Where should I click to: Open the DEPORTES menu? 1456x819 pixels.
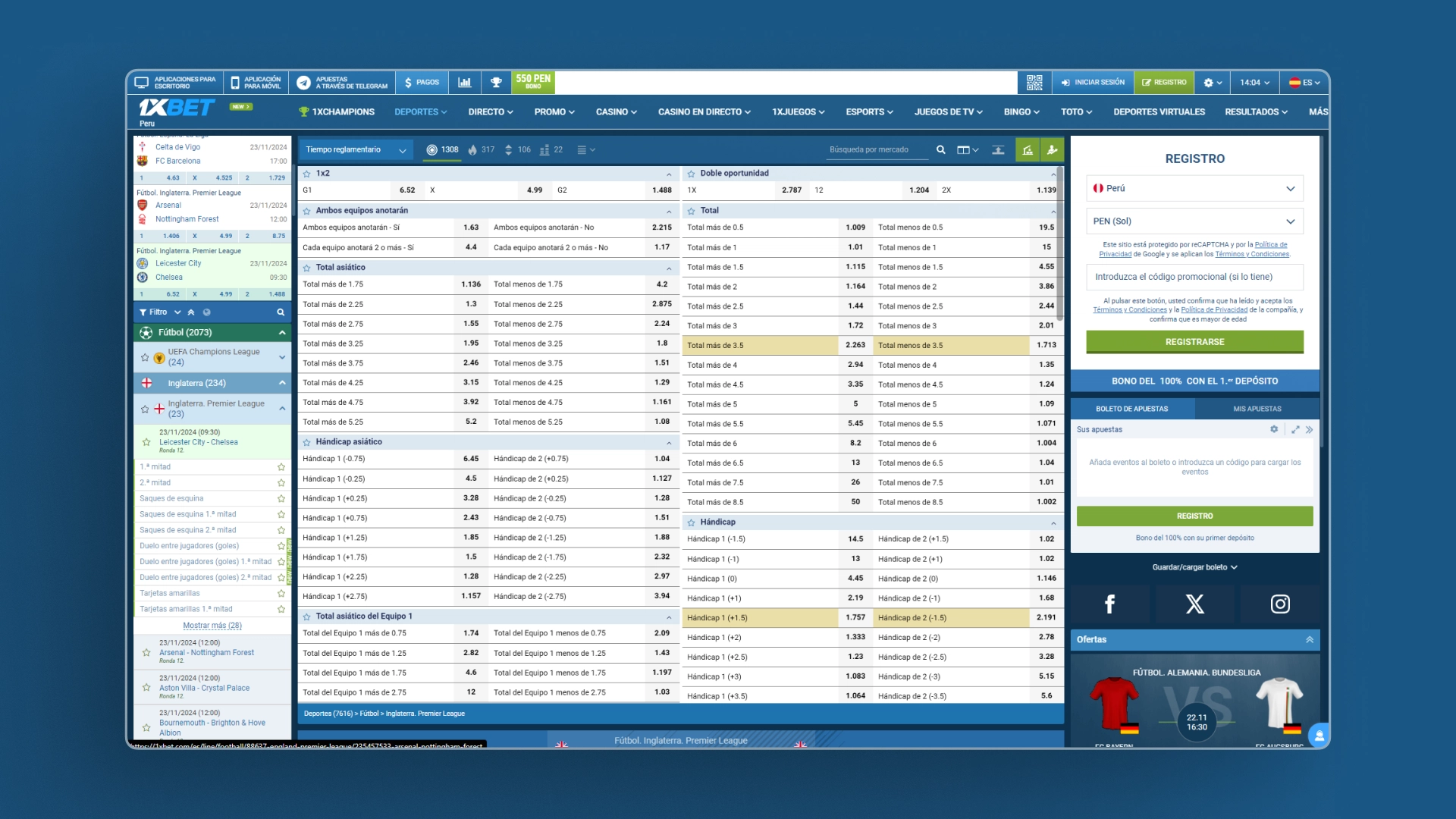point(421,112)
